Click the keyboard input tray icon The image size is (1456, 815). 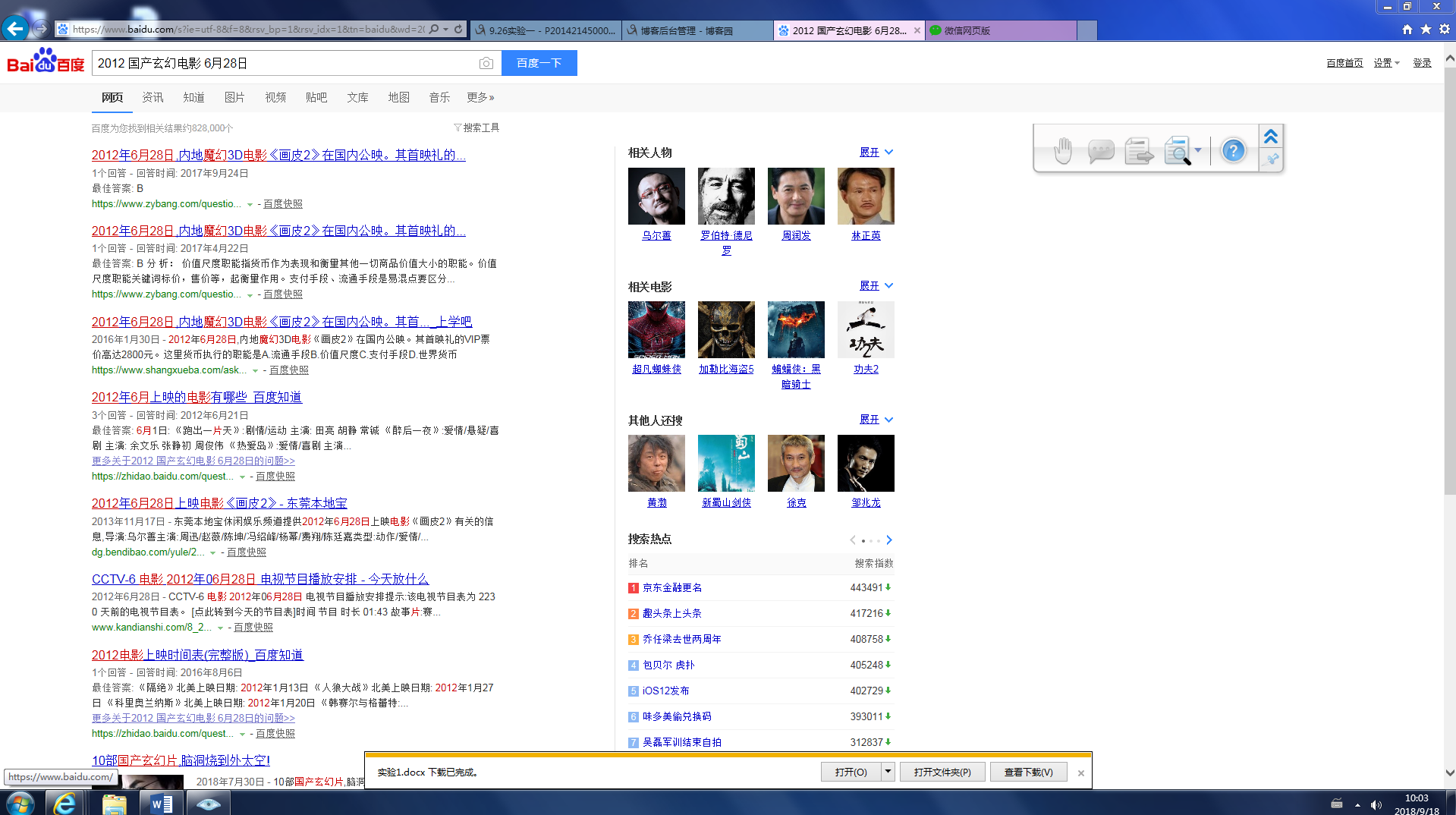pos(1337,804)
